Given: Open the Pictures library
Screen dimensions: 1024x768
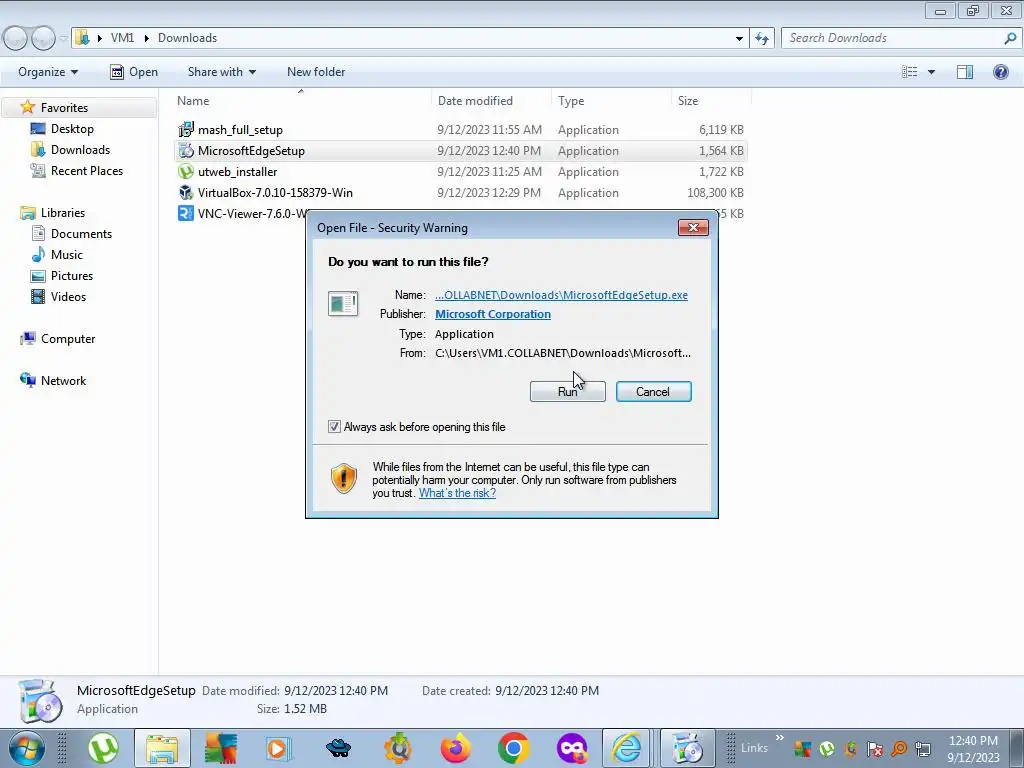Looking at the screenshot, I should tap(72, 276).
